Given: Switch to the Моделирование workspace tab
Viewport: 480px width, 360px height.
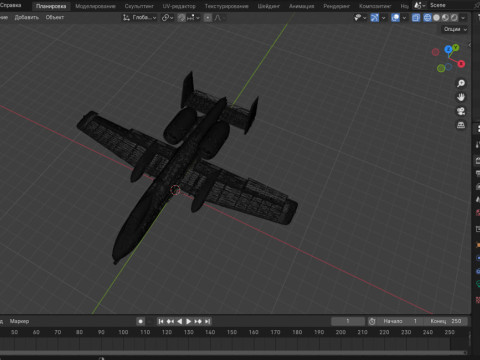Looking at the screenshot, I should point(95,6).
